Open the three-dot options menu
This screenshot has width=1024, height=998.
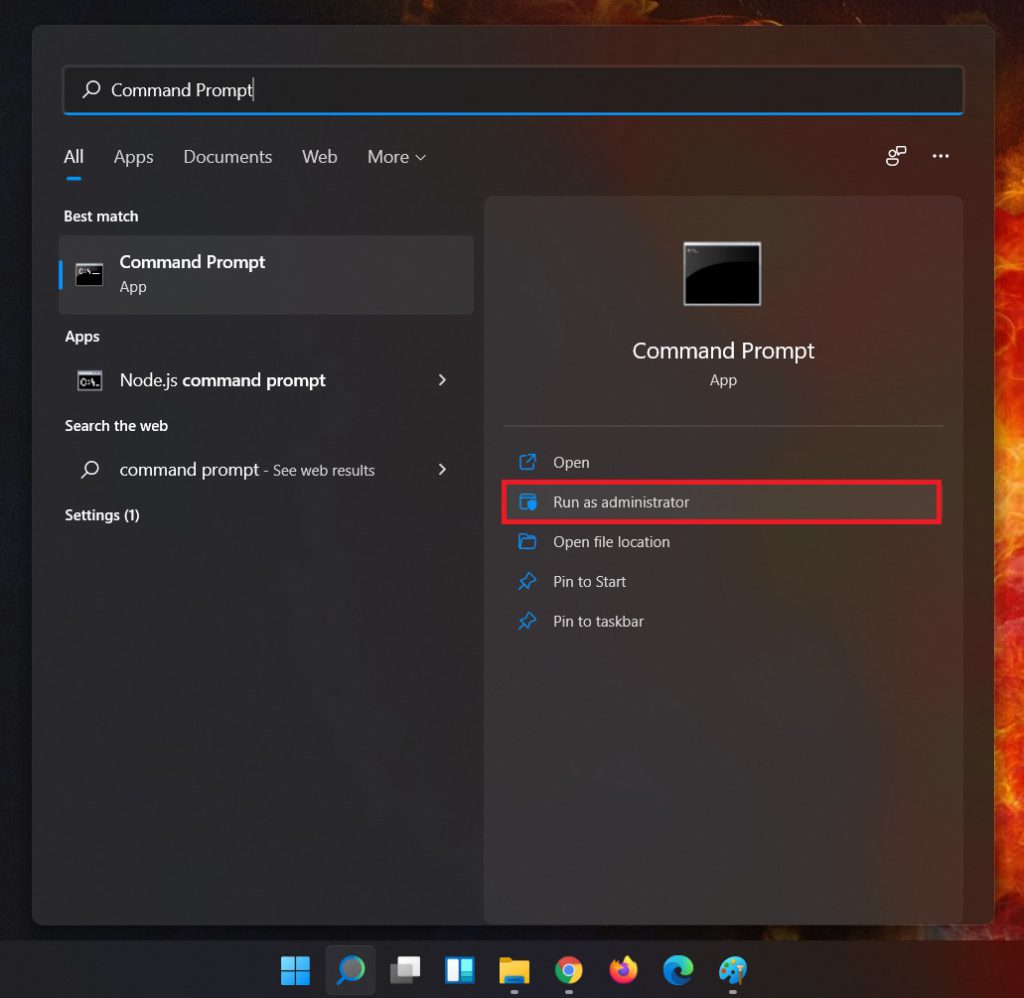point(940,156)
